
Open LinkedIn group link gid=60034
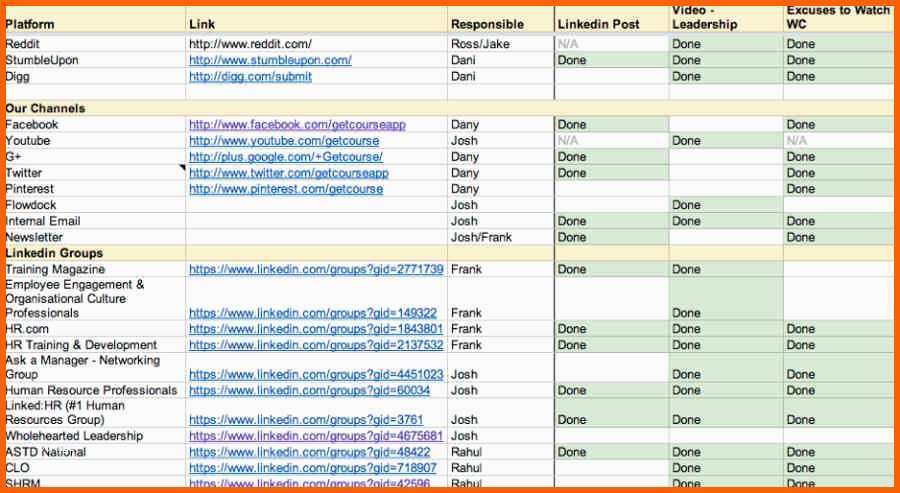click(x=309, y=390)
